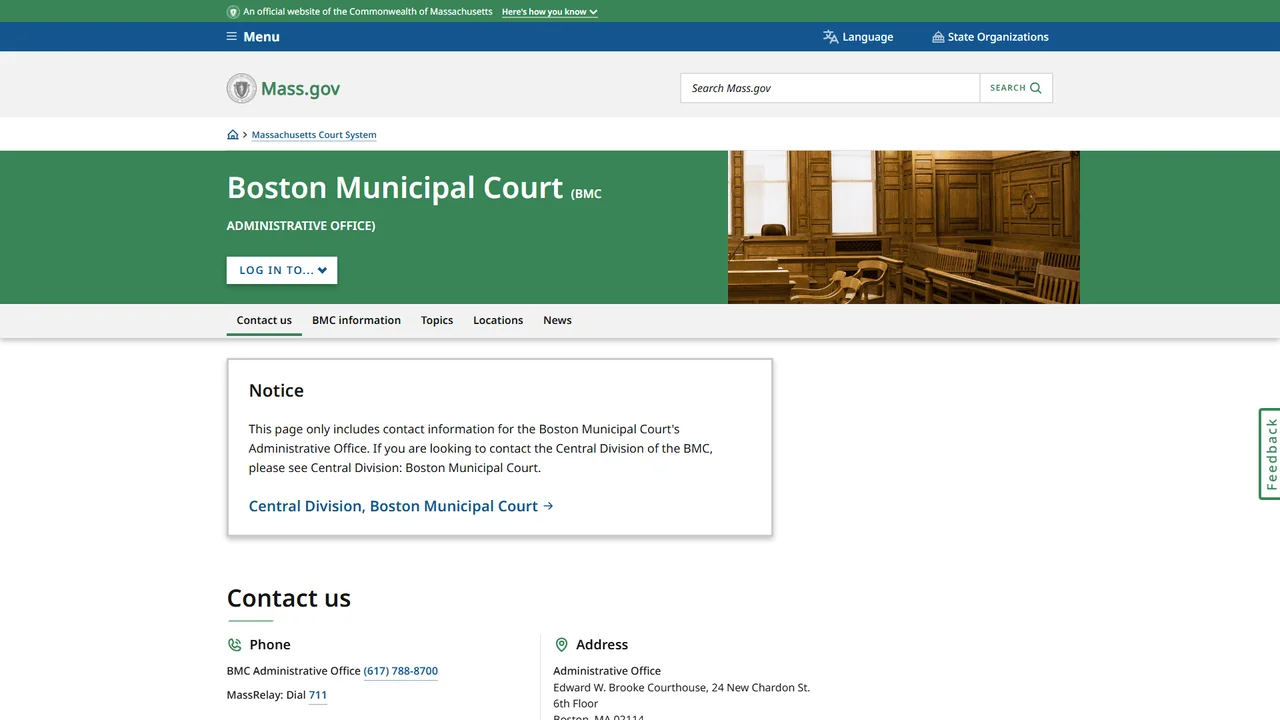Image resolution: width=1280 pixels, height=720 pixels.
Task: Click the Language label text
Action: [868, 37]
